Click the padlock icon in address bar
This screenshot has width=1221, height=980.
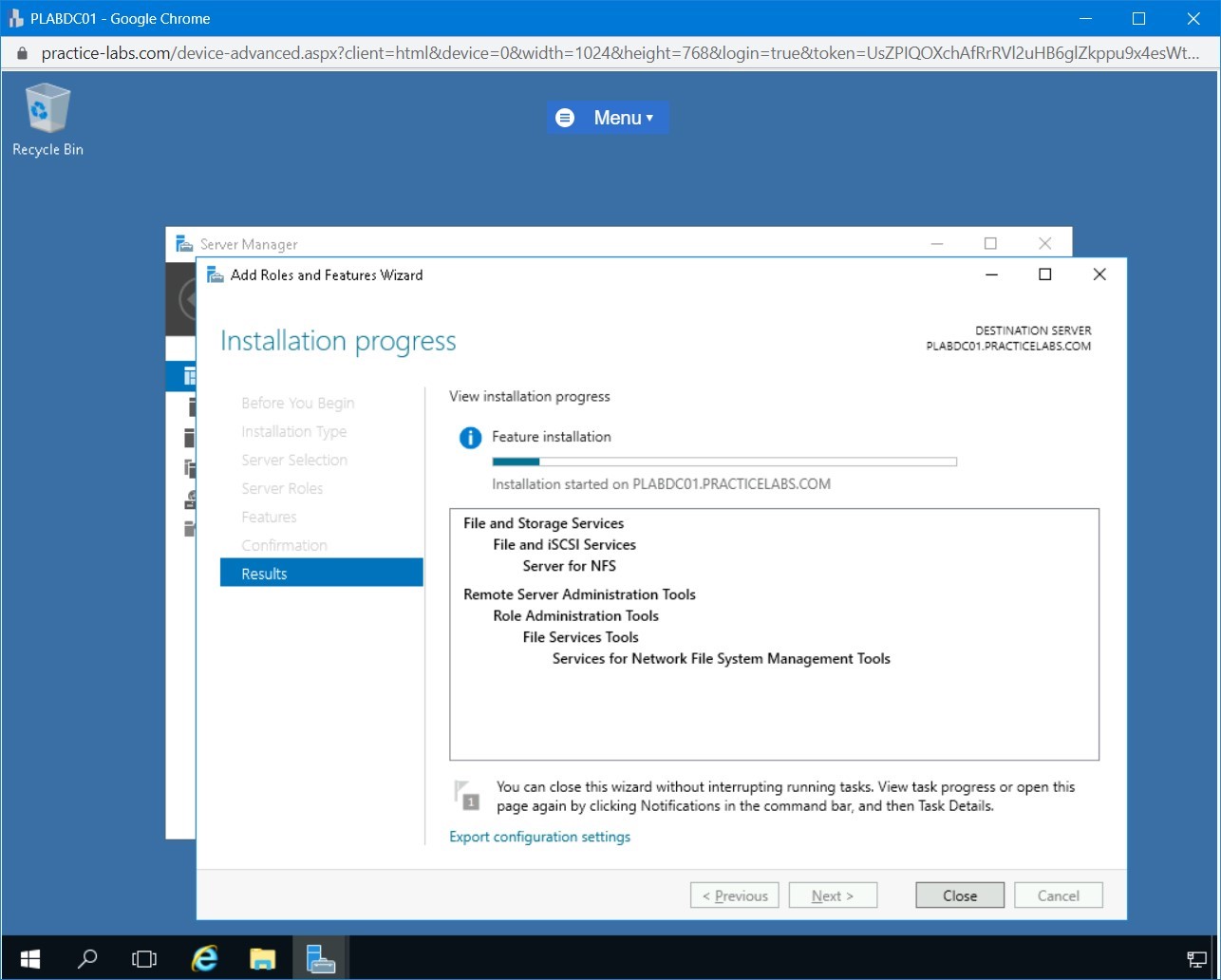(x=22, y=53)
